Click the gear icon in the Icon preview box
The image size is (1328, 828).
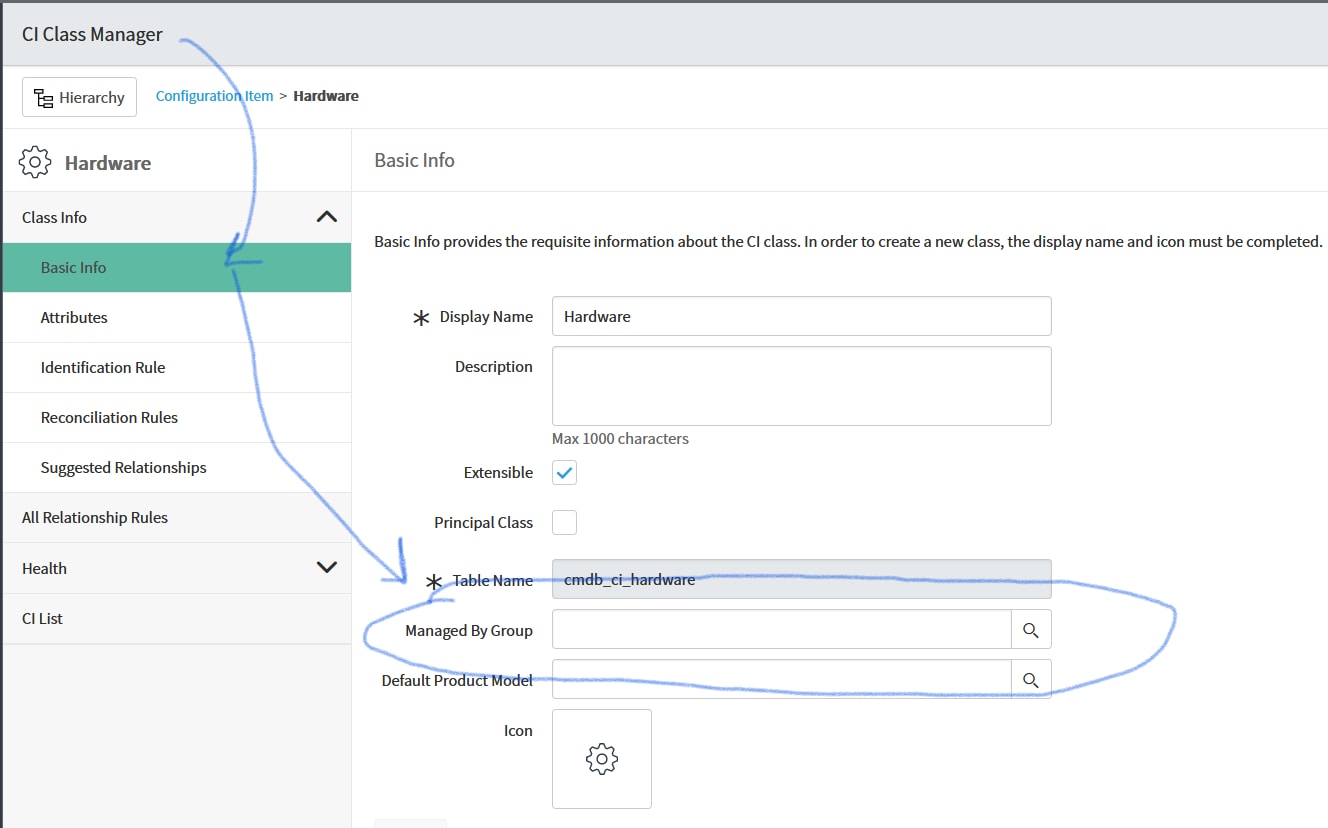(601, 758)
